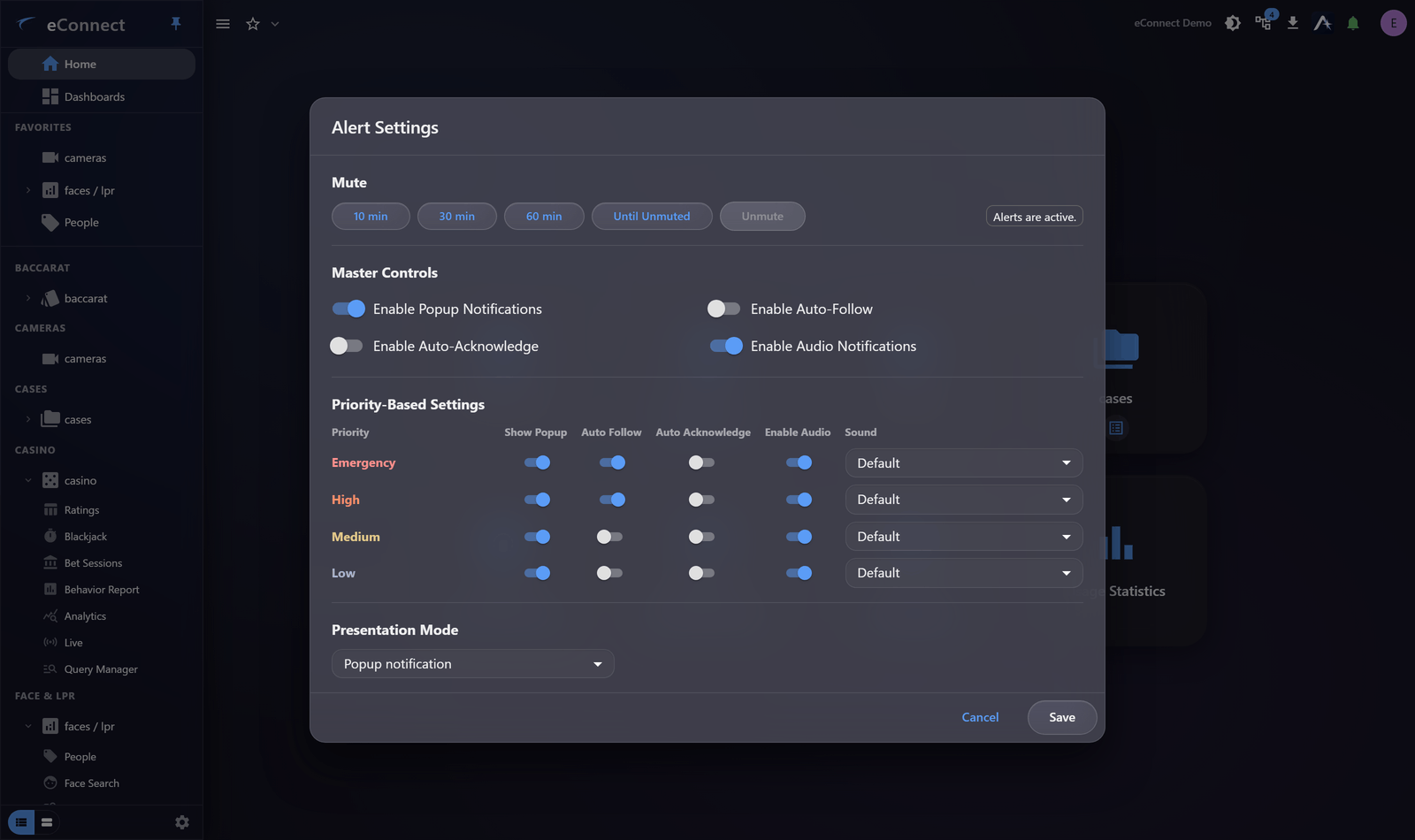The image size is (1415, 840).
Task: Open the High Sound dropdown
Action: click(x=964, y=500)
